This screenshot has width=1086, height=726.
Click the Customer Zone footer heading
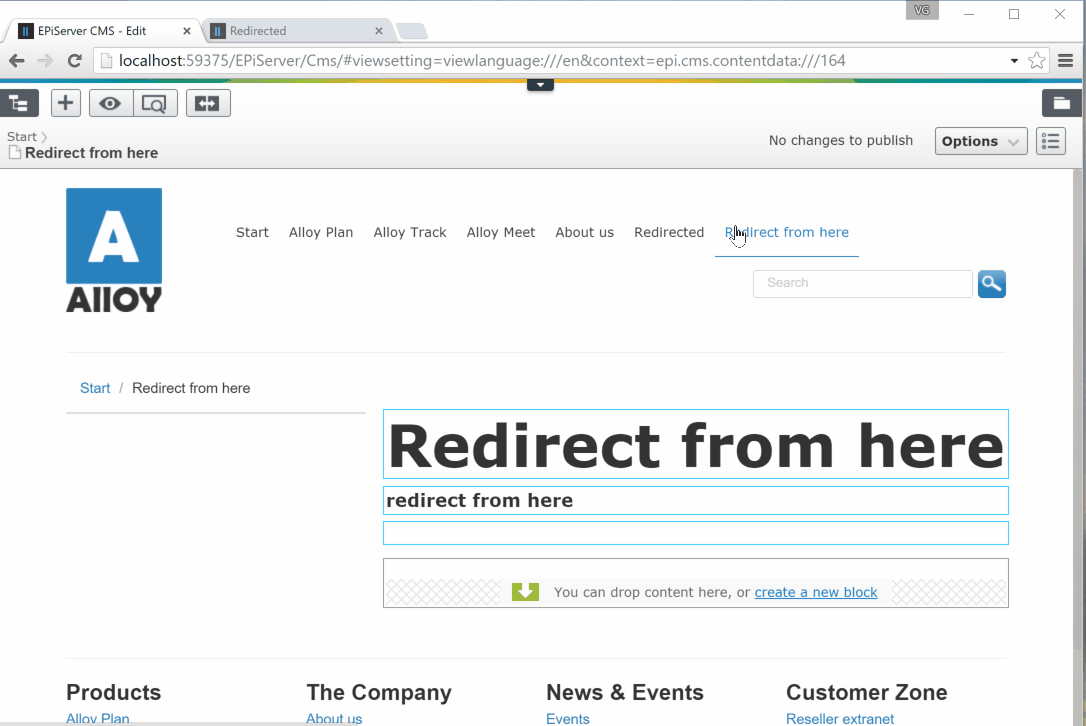pyautogui.click(x=866, y=692)
